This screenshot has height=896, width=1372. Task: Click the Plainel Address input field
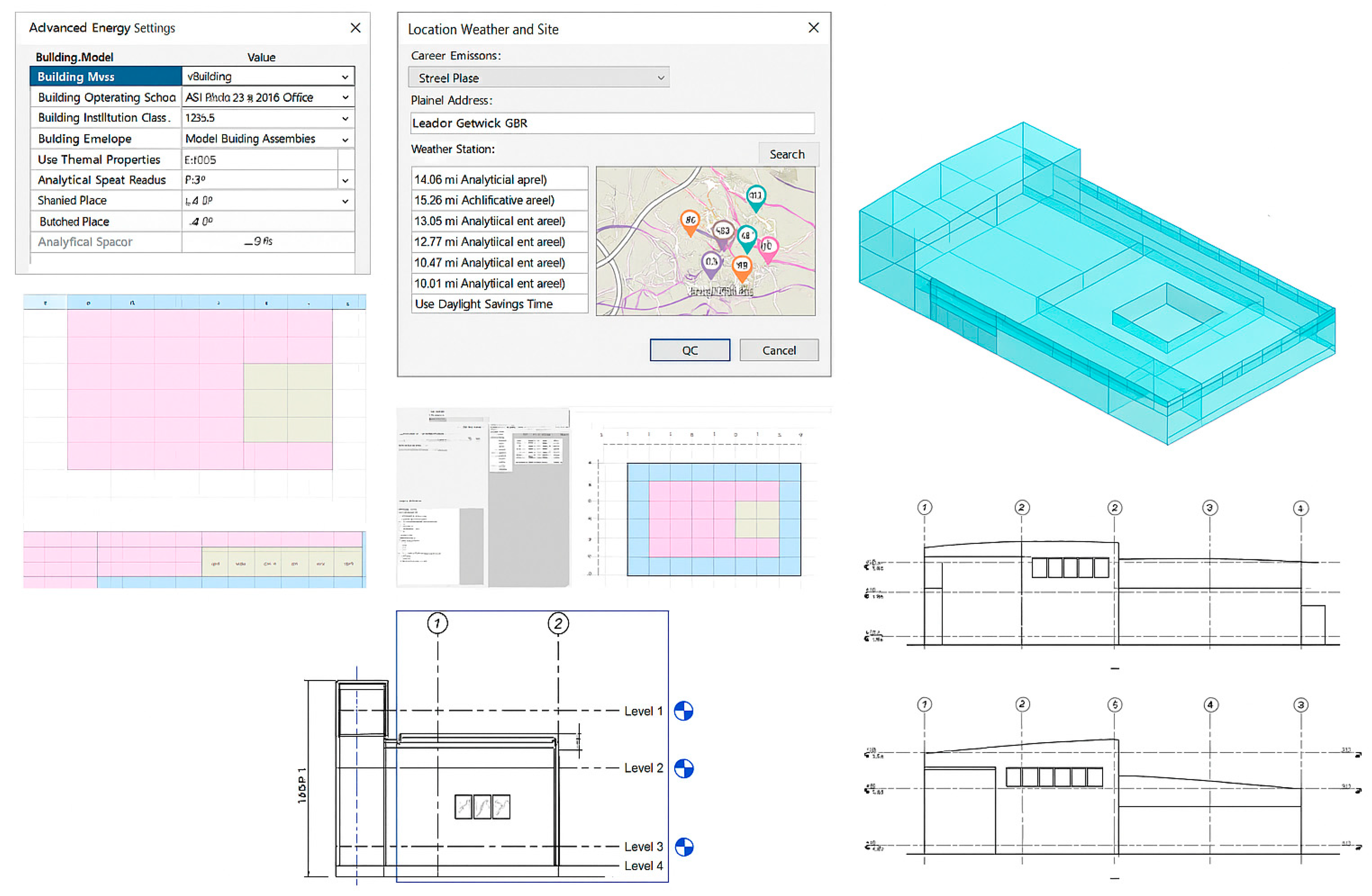click(612, 123)
